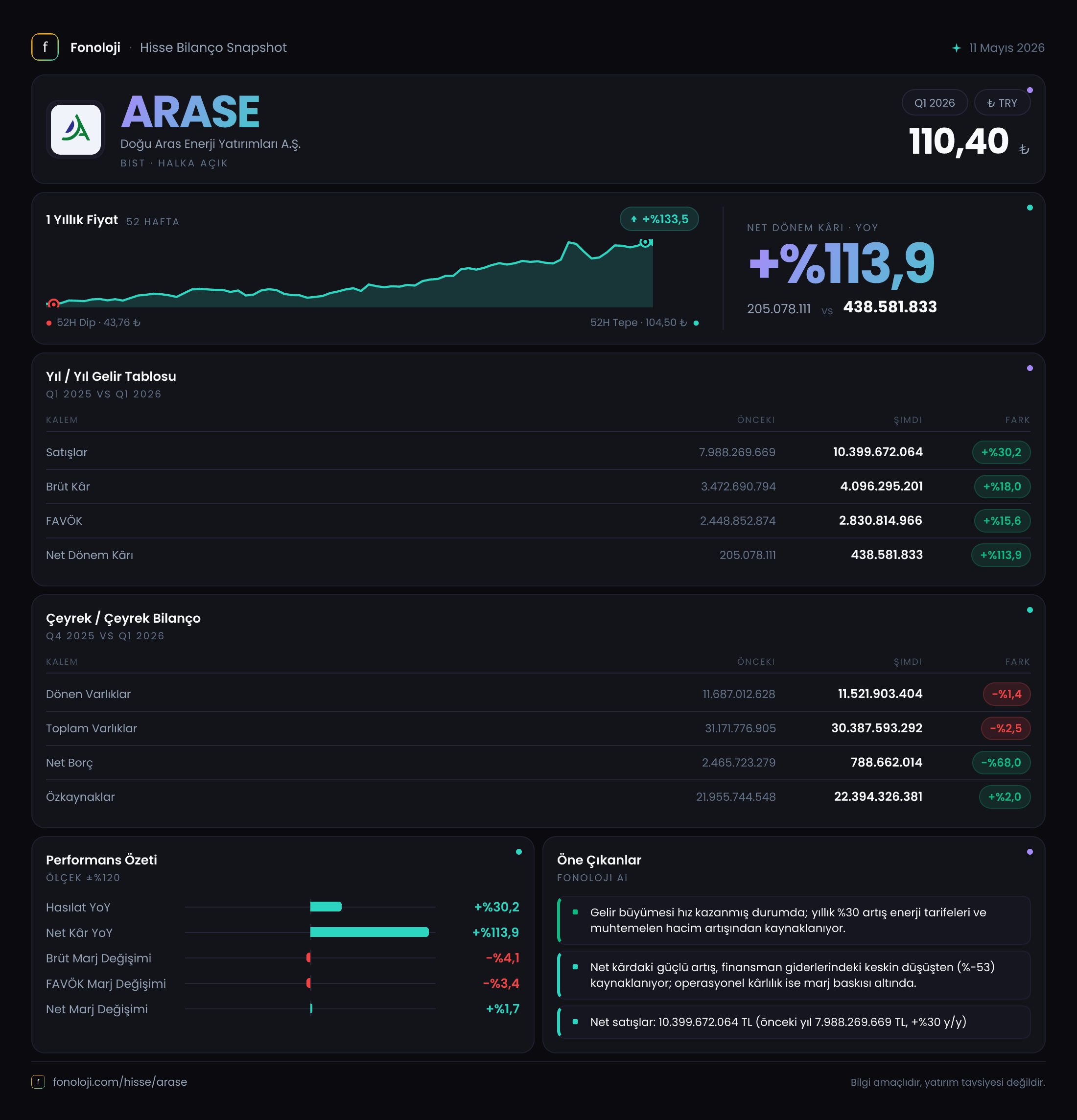Viewport: 1077px width, 1120px height.
Task: Click the Hasılat YoY performance bar
Action: 326,906
